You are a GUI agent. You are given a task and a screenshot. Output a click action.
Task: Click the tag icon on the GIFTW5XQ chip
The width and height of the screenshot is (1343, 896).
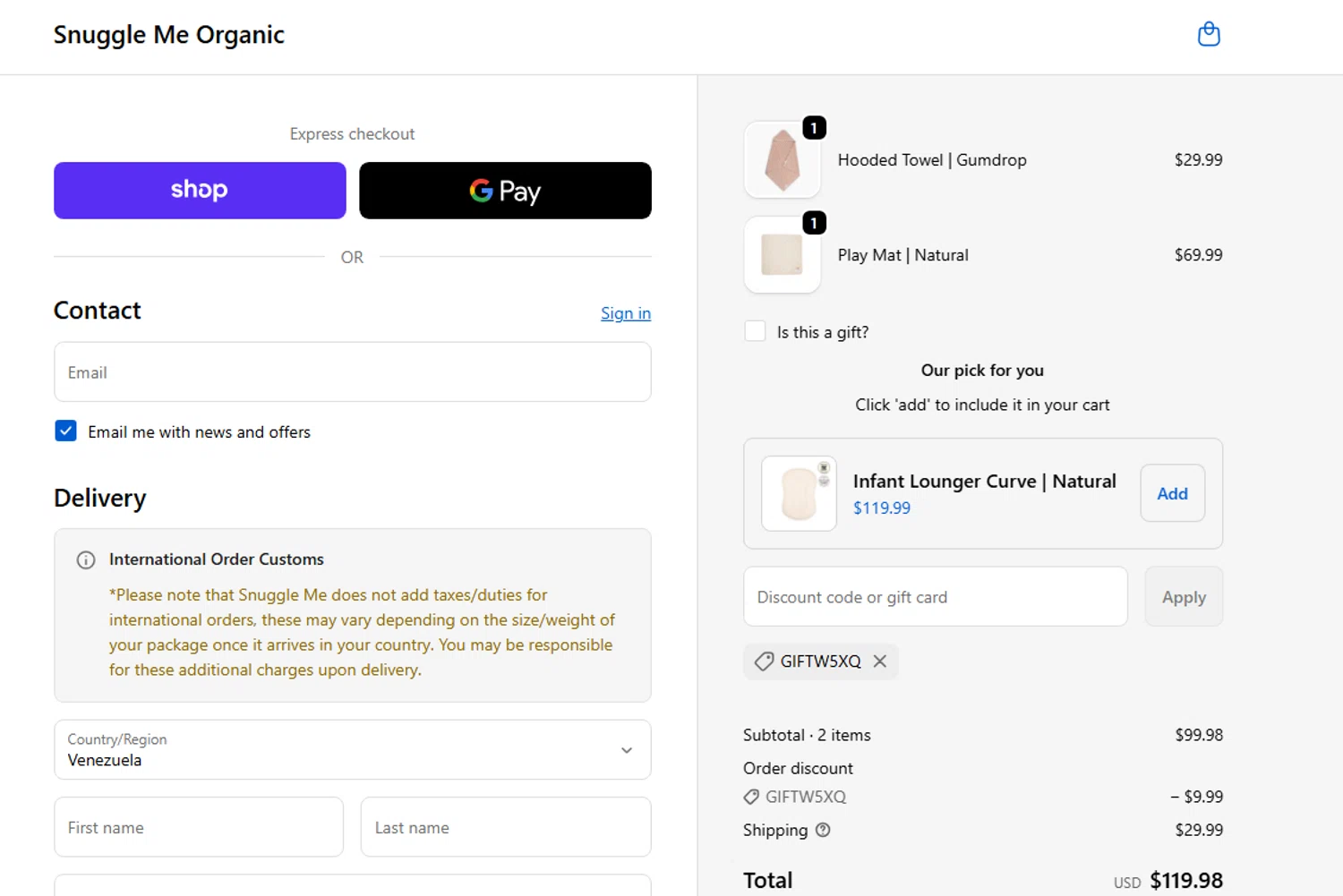click(x=764, y=661)
